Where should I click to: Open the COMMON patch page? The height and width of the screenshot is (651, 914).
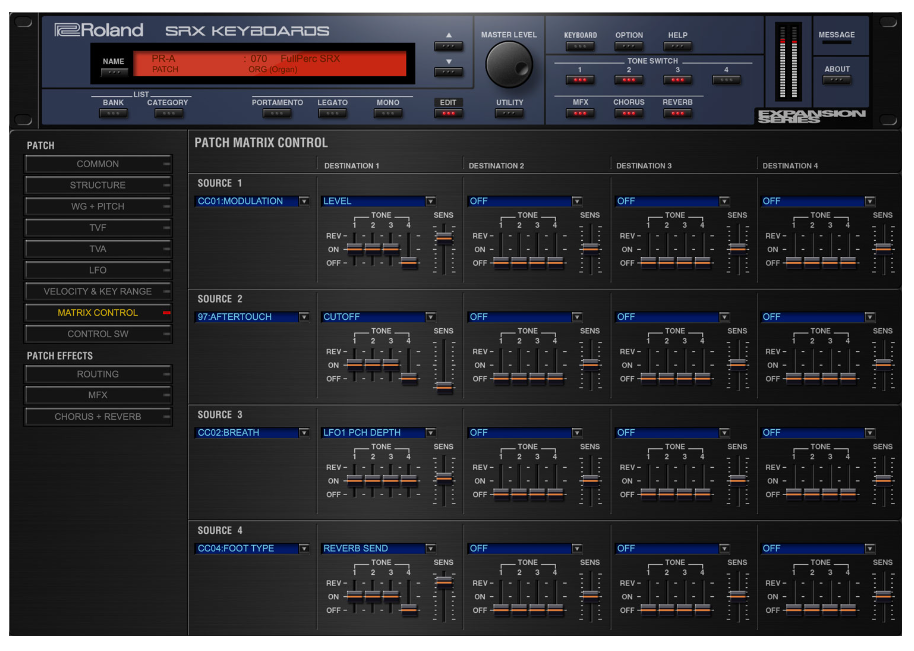click(x=98, y=164)
